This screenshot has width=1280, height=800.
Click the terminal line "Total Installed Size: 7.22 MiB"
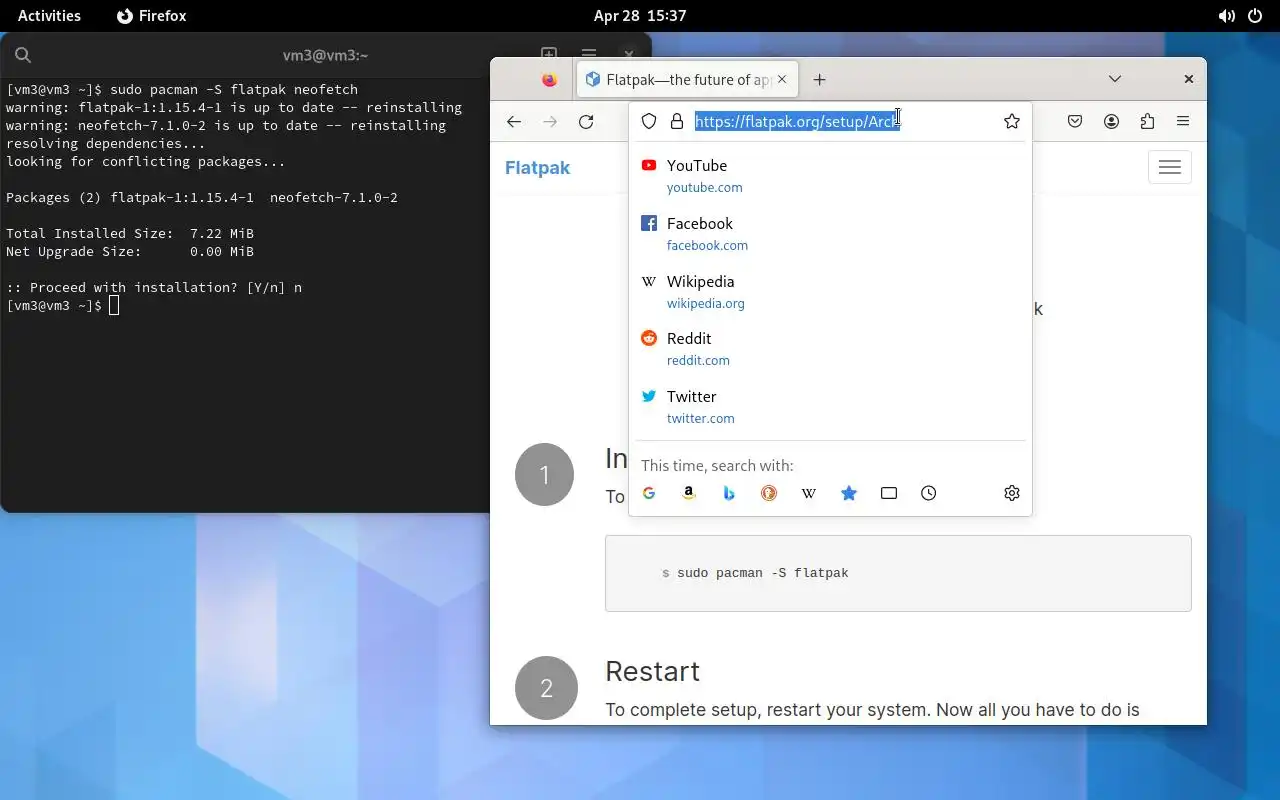130,233
